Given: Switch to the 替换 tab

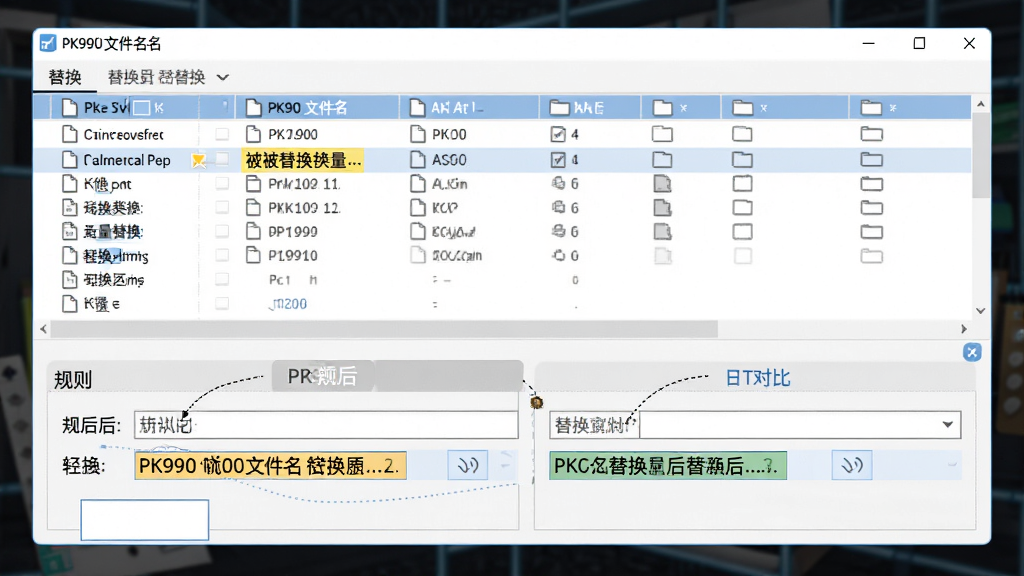Looking at the screenshot, I should pos(65,77).
